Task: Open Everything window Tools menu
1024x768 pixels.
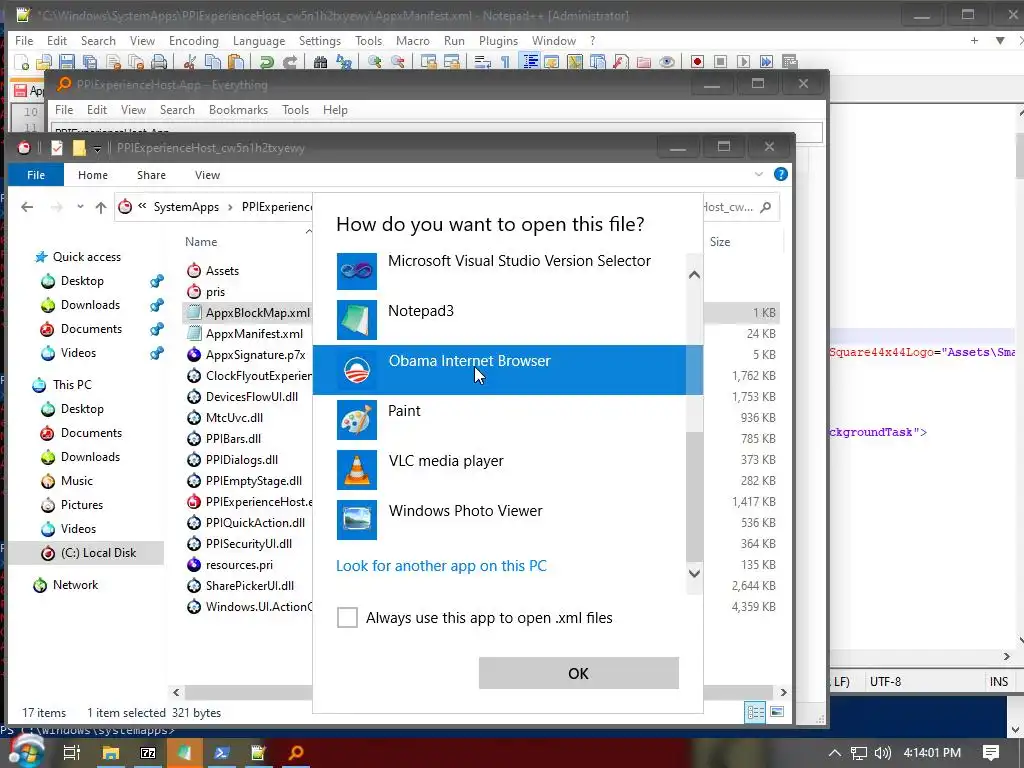Action: click(295, 110)
